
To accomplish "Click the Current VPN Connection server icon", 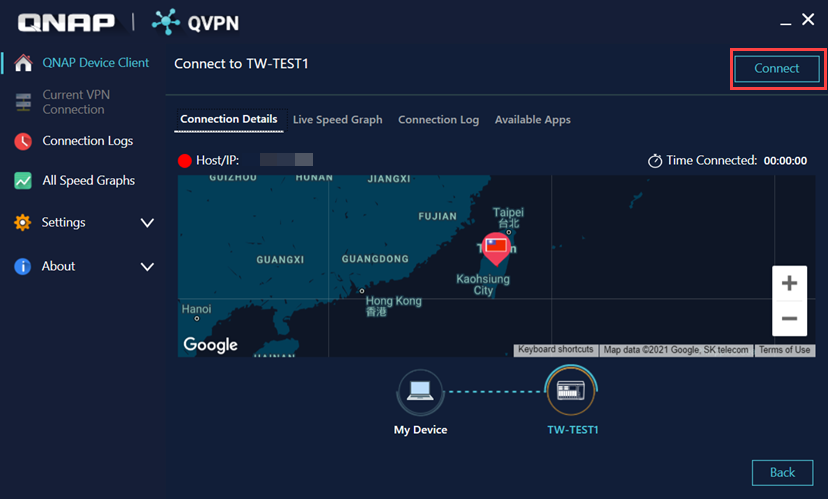I will (x=23, y=102).
